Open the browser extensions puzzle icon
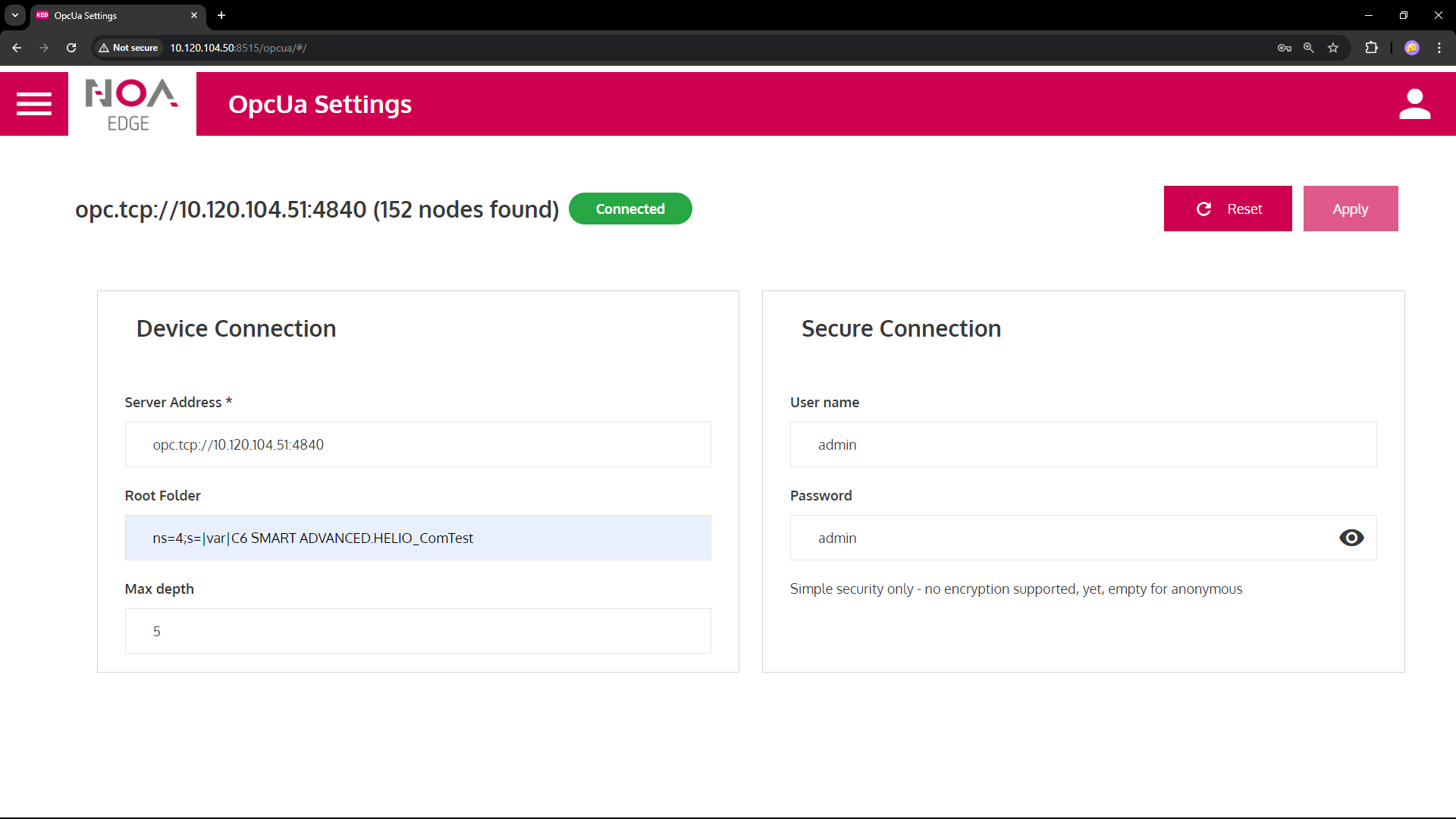Screen dimensions: 1456x819 1371,48
